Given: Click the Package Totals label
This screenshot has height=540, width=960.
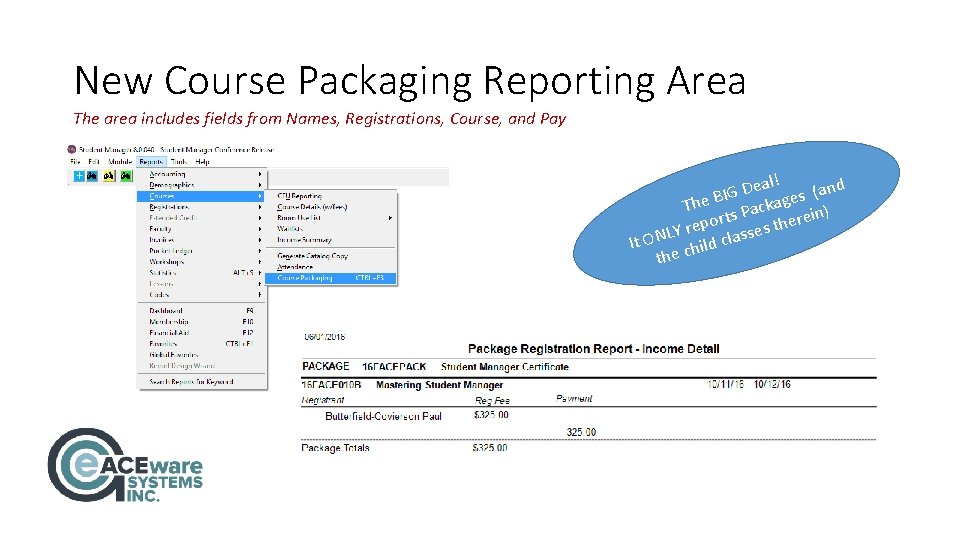Looking at the screenshot, I should pos(335,448).
